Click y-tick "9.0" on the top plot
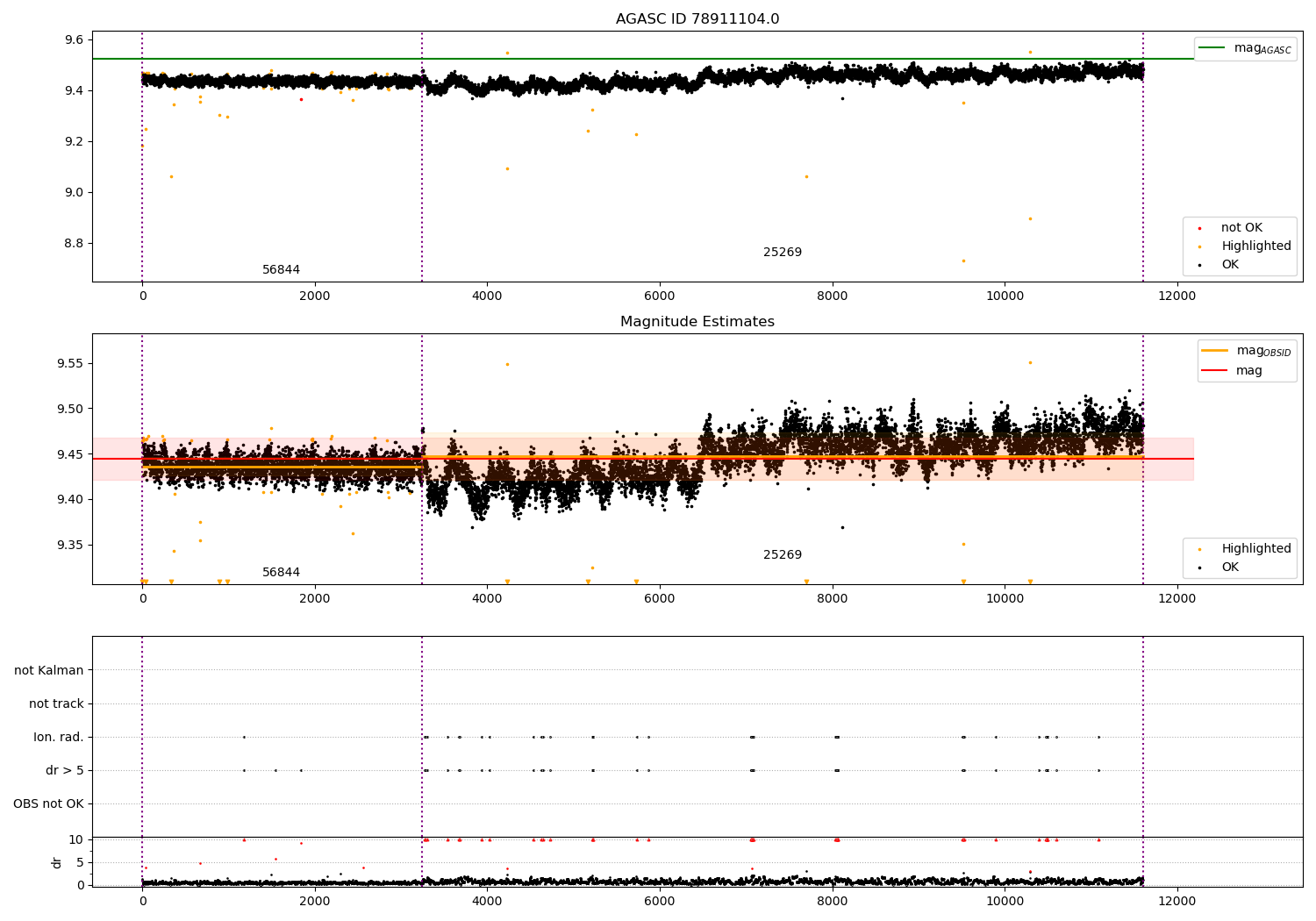The image size is (1316, 921). [74, 192]
